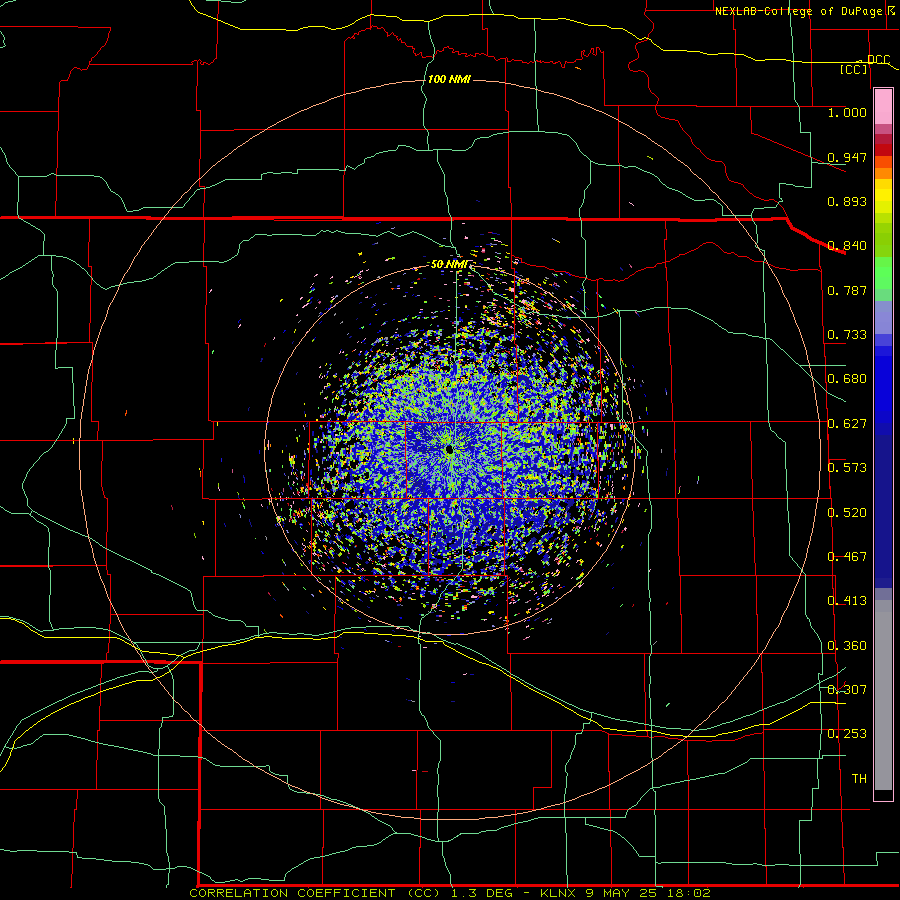Click the 9 MAY 25 18:02 timestamp

(x=648, y=893)
